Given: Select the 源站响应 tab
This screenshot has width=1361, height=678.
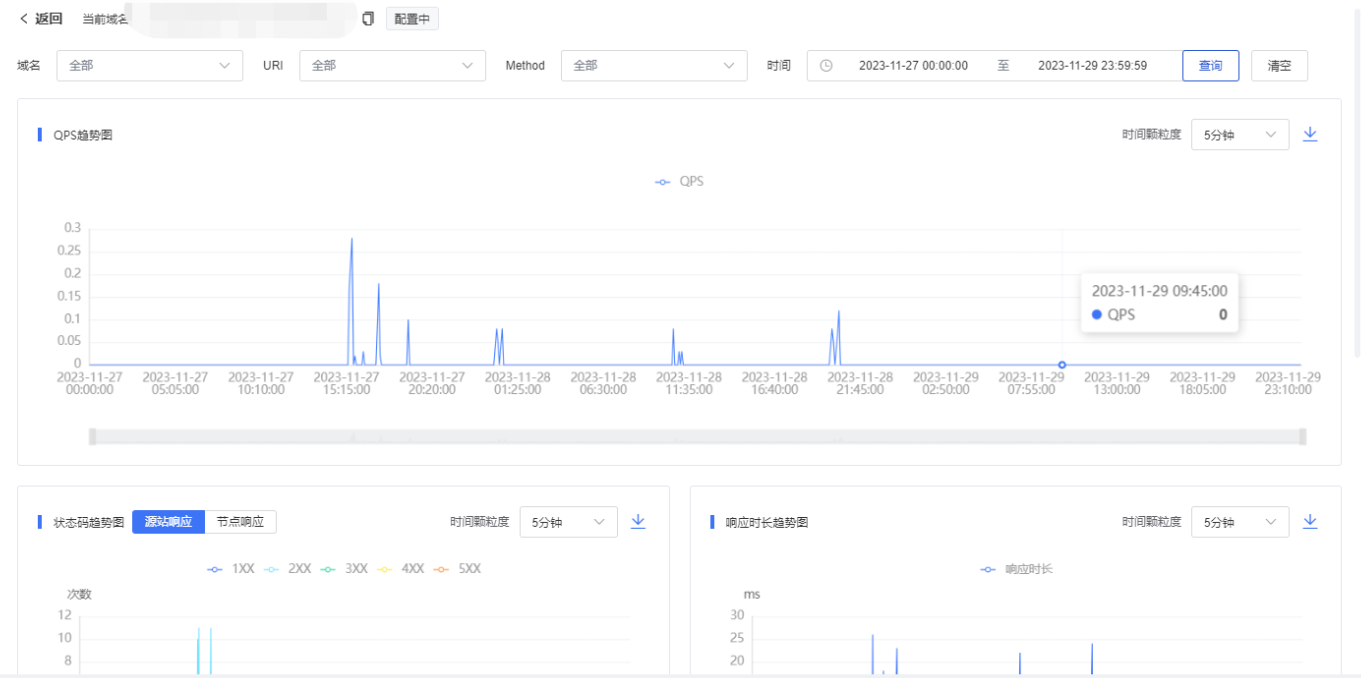Looking at the screenshot, I should (x=168, y=522).
